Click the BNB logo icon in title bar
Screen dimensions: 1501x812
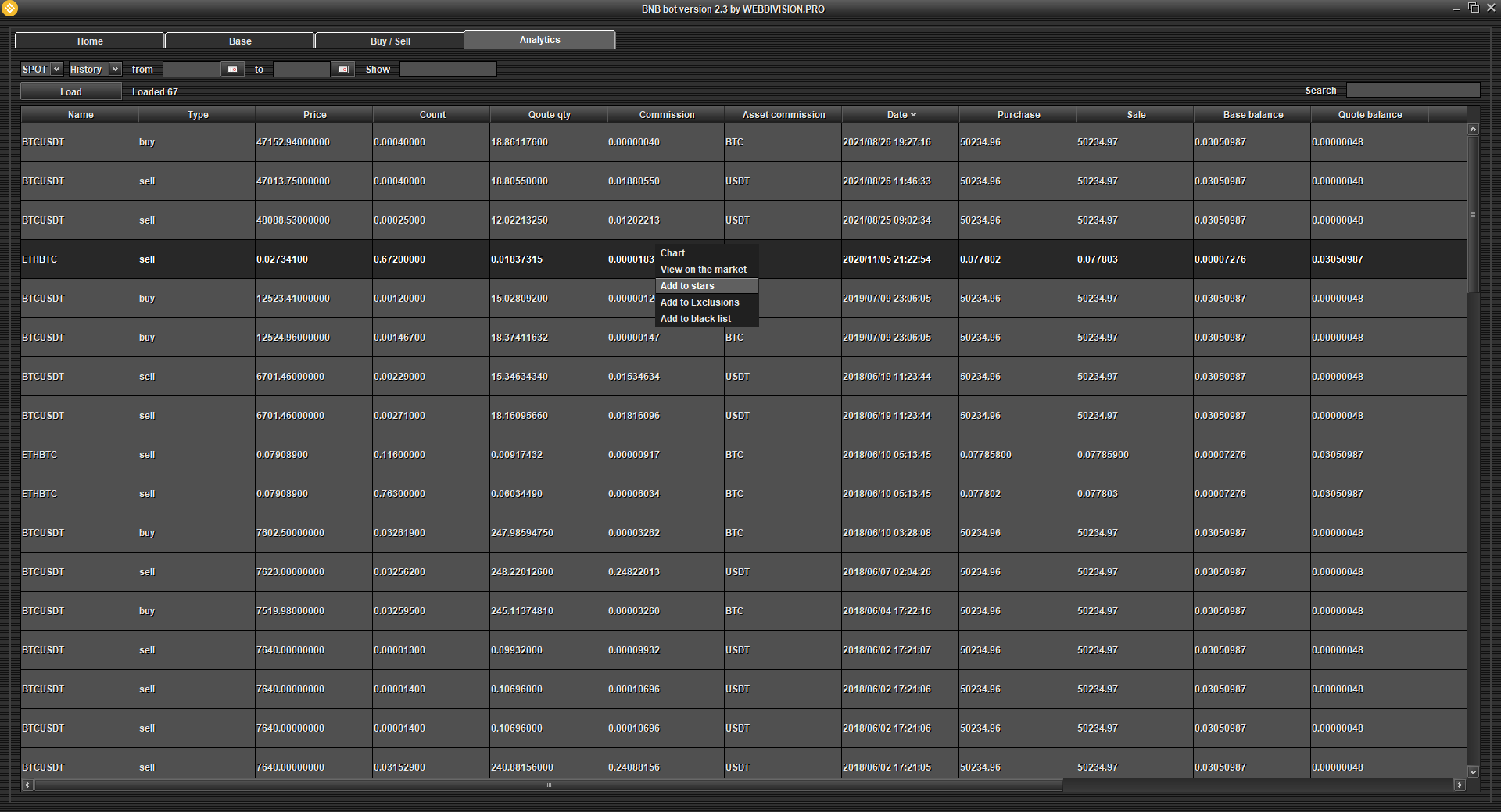click(9, 9)
